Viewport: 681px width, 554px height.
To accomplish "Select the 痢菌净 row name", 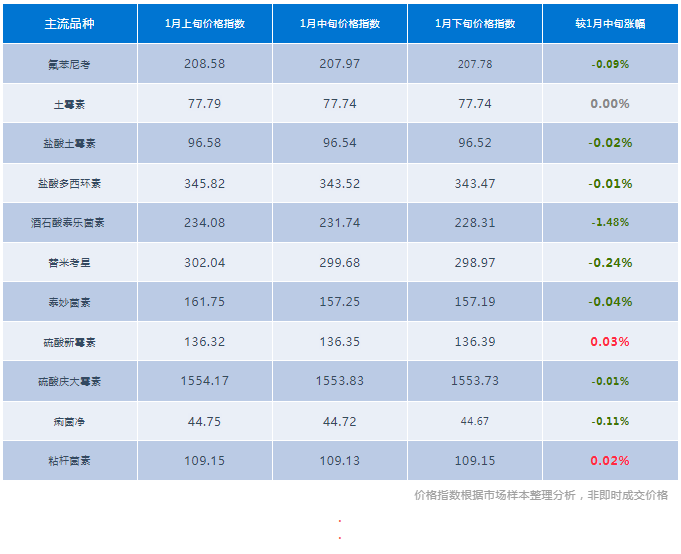I will [x=69, y=422].
